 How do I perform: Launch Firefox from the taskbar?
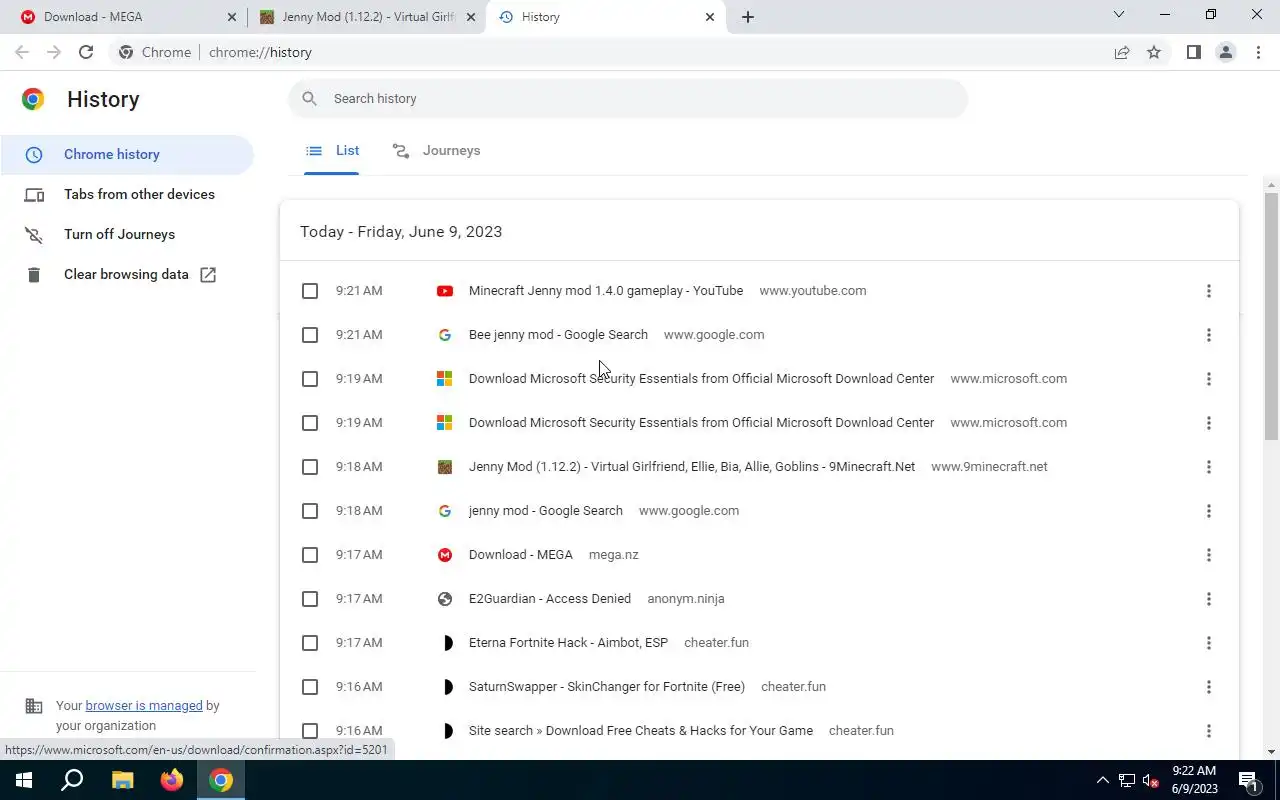coord(172,780)
